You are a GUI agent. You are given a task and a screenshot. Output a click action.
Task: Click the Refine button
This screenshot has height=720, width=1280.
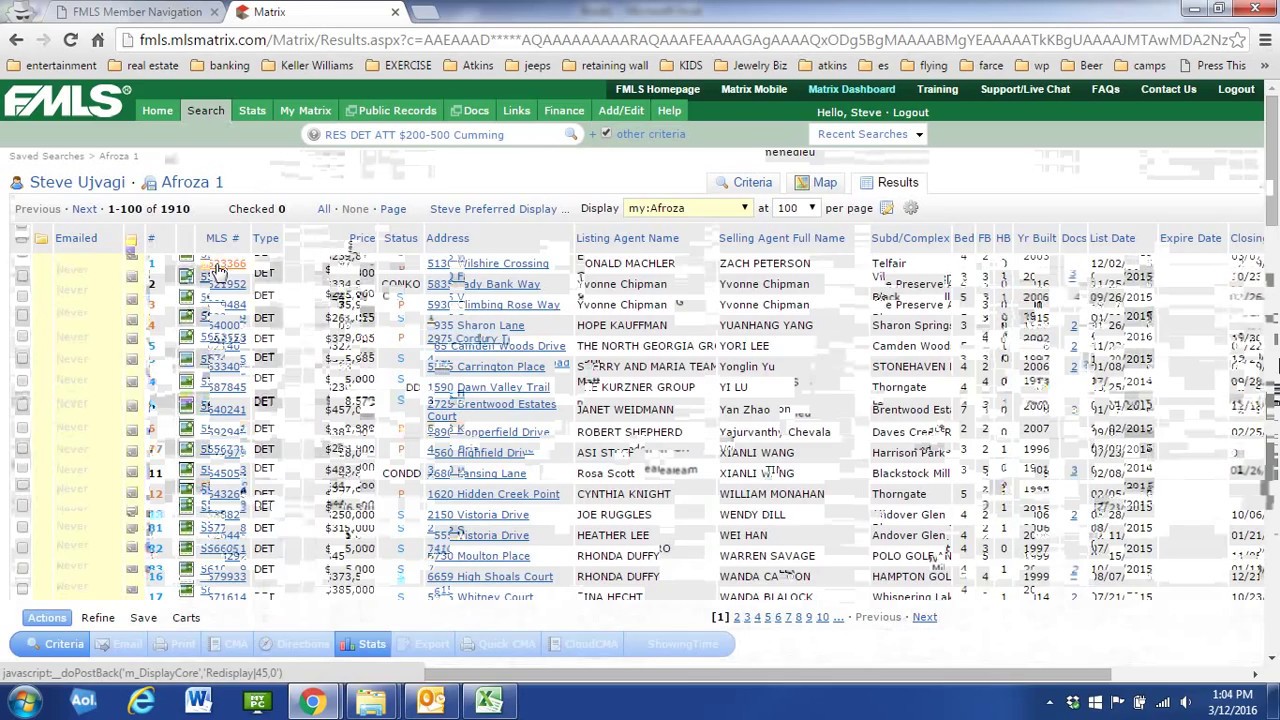(98, 618)
